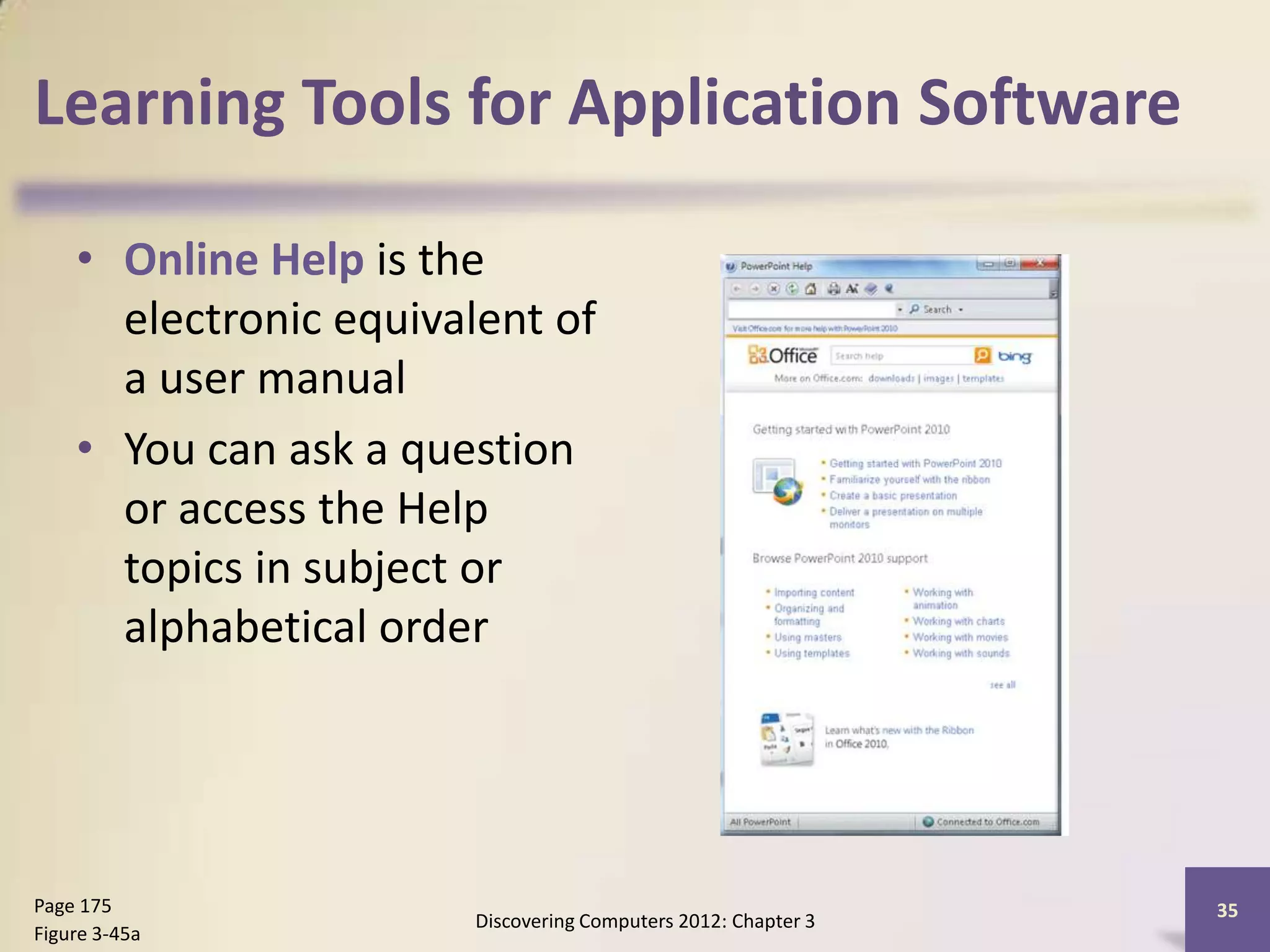Click the 'see all' link
This screenshot has width=1270, height=952.
tap(1002, 685)
